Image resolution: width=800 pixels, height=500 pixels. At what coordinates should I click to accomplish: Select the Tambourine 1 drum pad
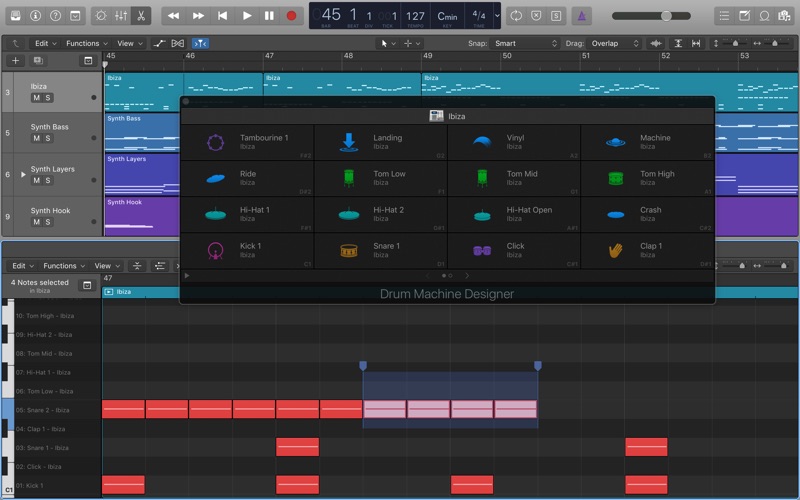point(246,142)
